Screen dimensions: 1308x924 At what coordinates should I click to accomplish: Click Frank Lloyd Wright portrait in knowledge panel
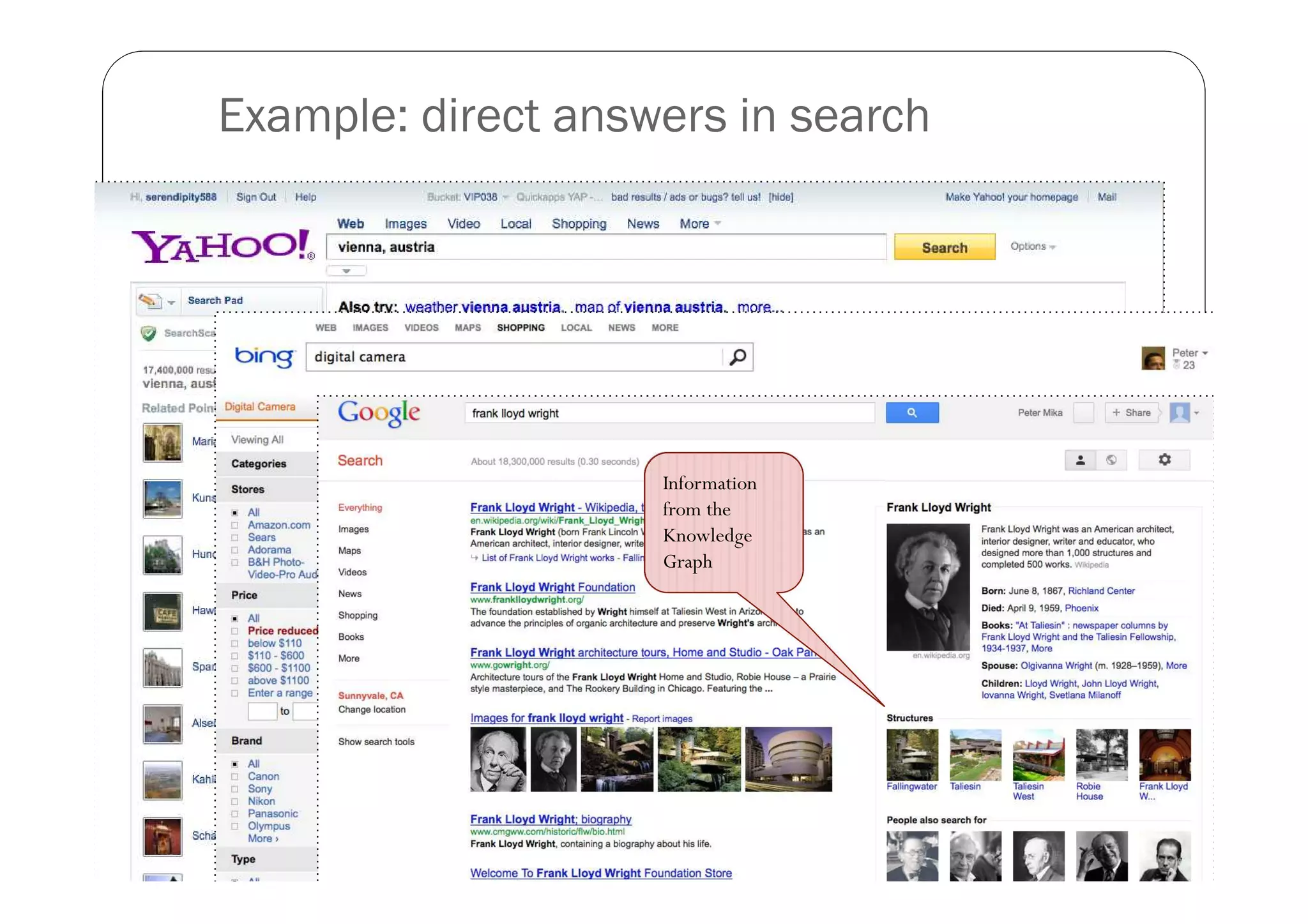pos(928,587)
